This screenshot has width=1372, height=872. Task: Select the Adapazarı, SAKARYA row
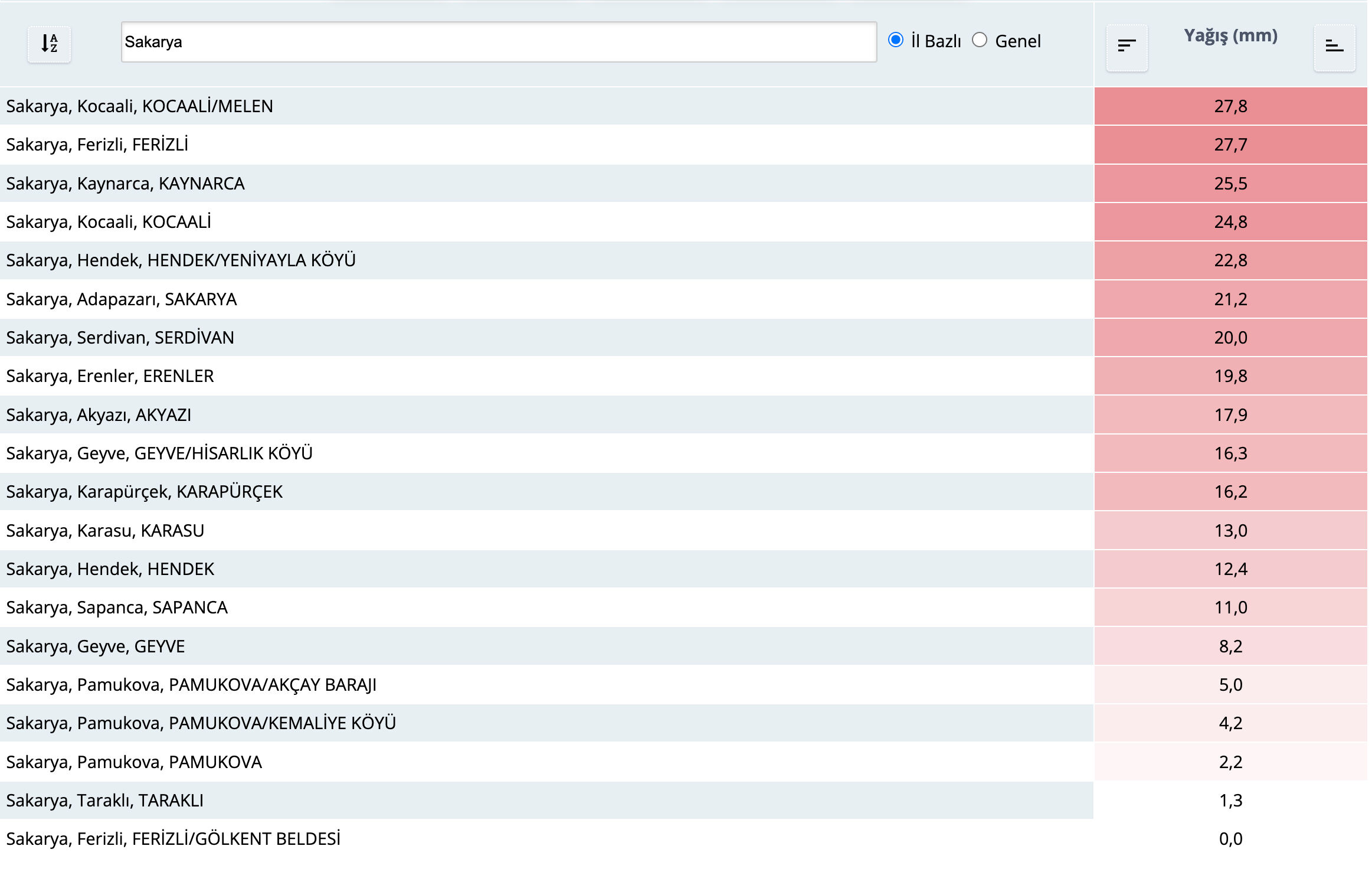[x=121, y=299]
